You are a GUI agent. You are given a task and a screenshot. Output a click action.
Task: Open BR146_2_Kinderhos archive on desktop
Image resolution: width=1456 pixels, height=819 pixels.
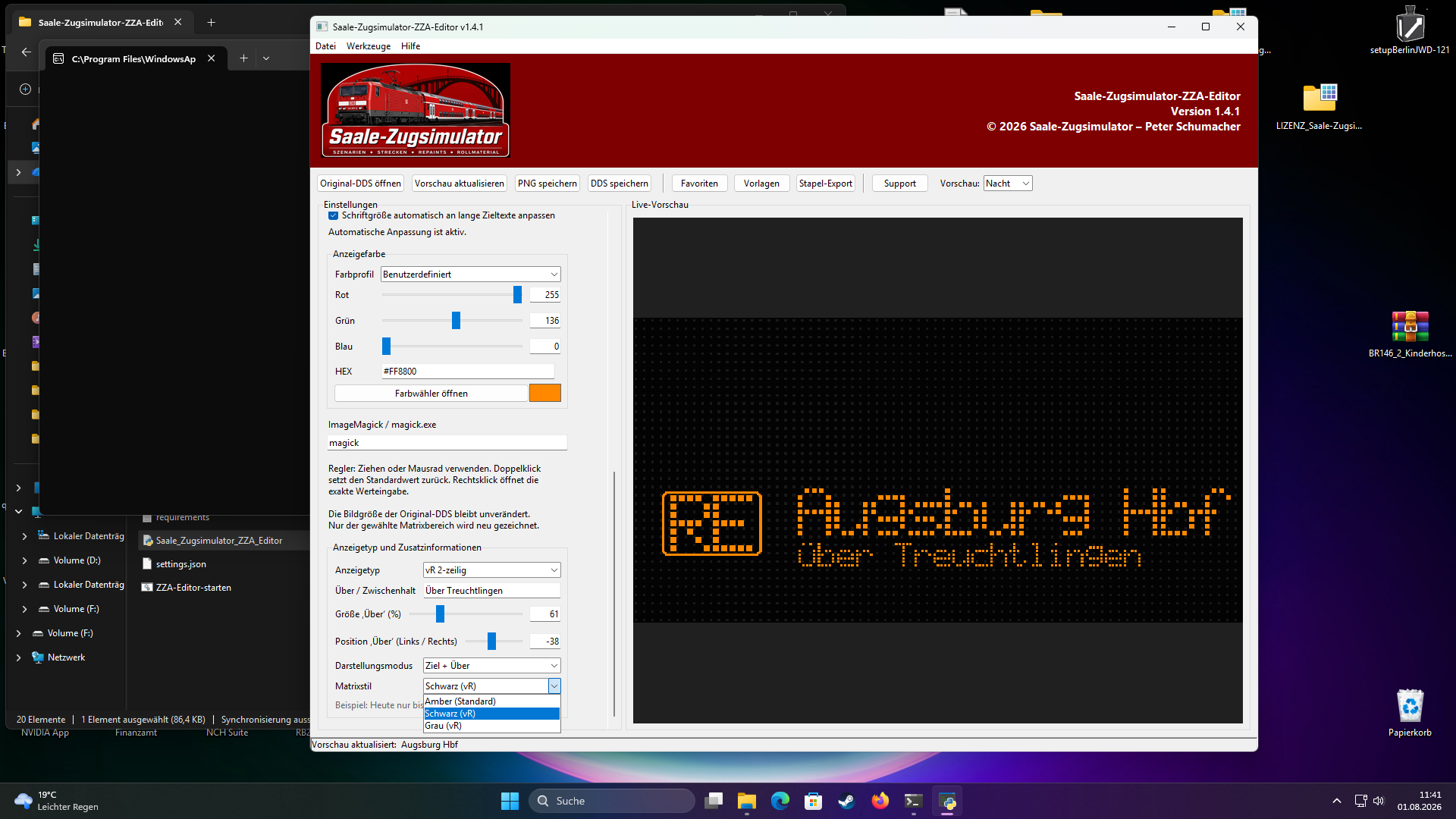pyautogui.click(x=1410, y=334)
